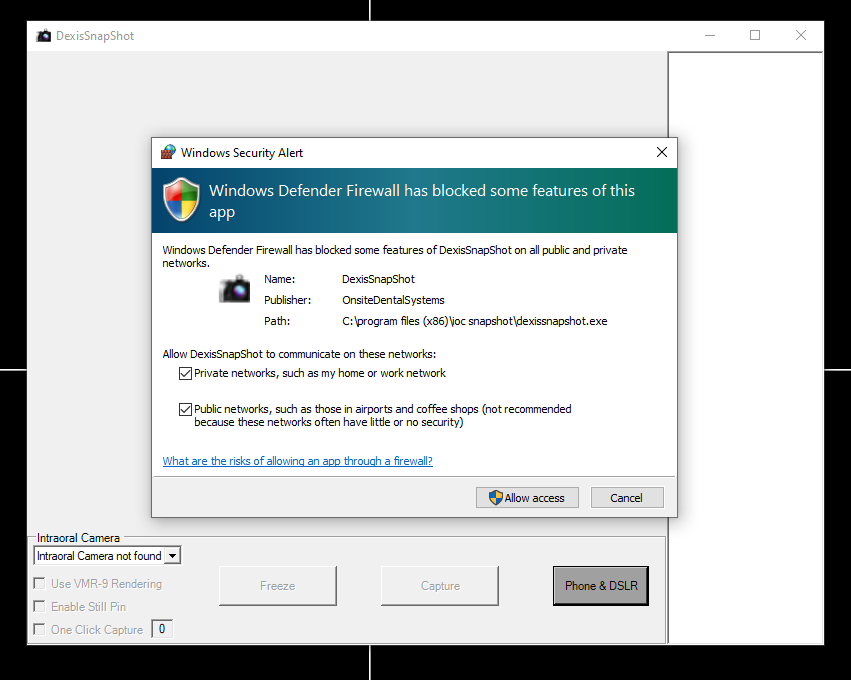Toggle the Public networks checkbox
851x680 pixels.
pos(185,409)
